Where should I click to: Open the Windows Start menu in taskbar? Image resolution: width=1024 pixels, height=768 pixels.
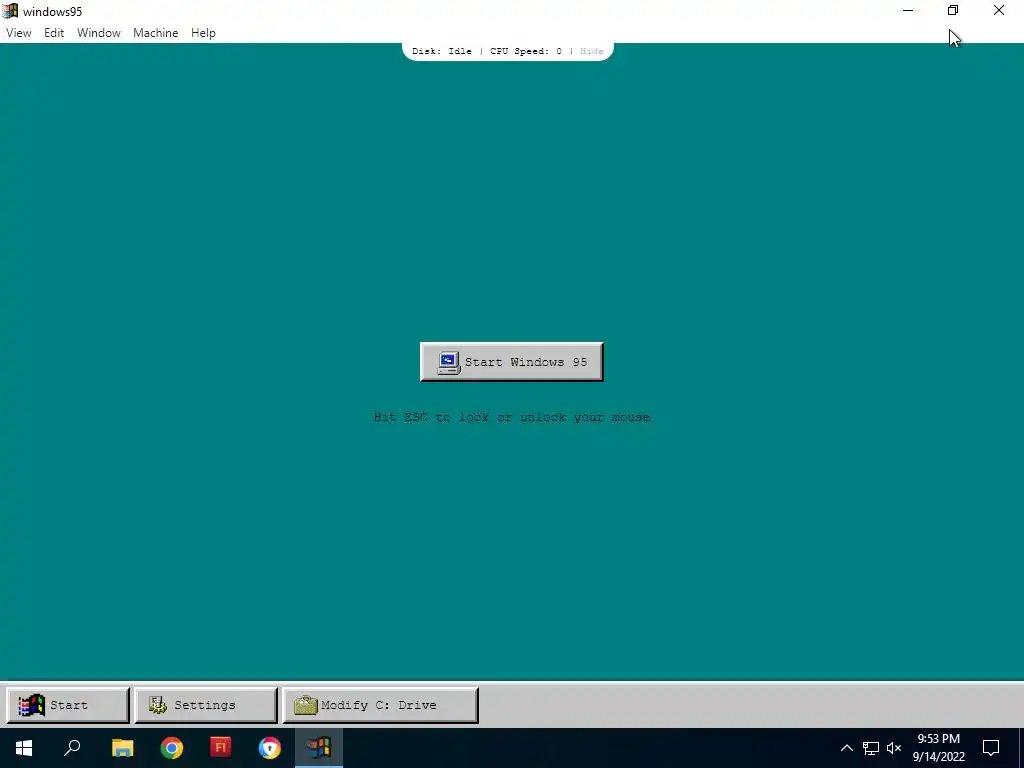(24, 748)
